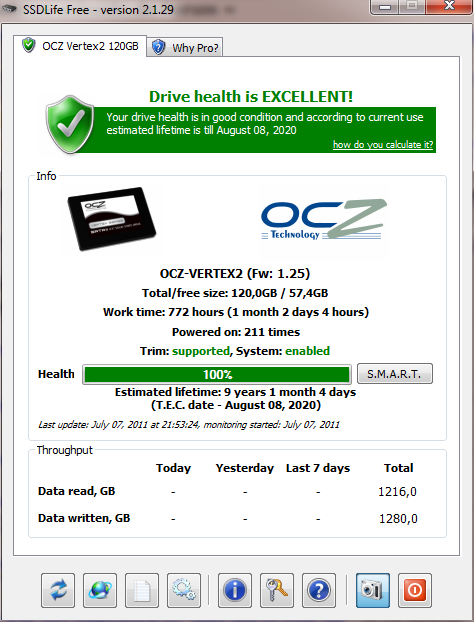Take screenshot with the camera icon

tap(373, 590)
